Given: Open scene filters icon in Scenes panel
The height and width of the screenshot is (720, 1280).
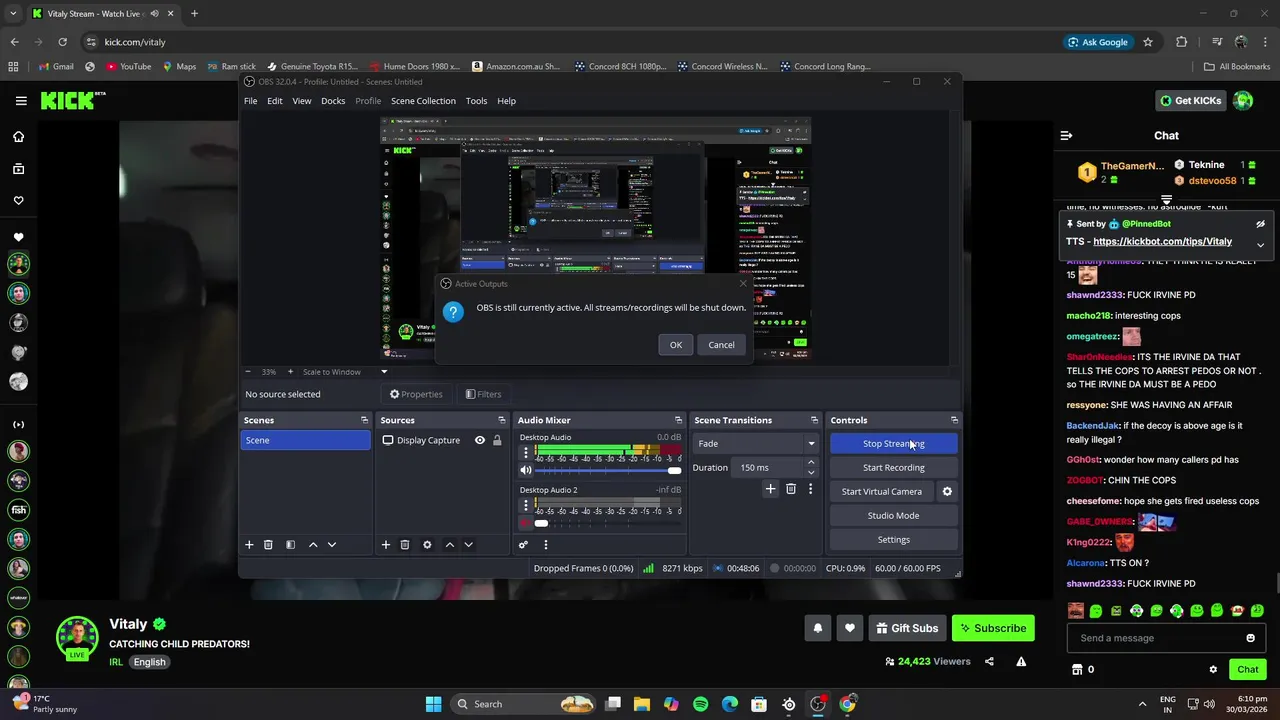Looking at the screenshot, I should tap(290, 545).
